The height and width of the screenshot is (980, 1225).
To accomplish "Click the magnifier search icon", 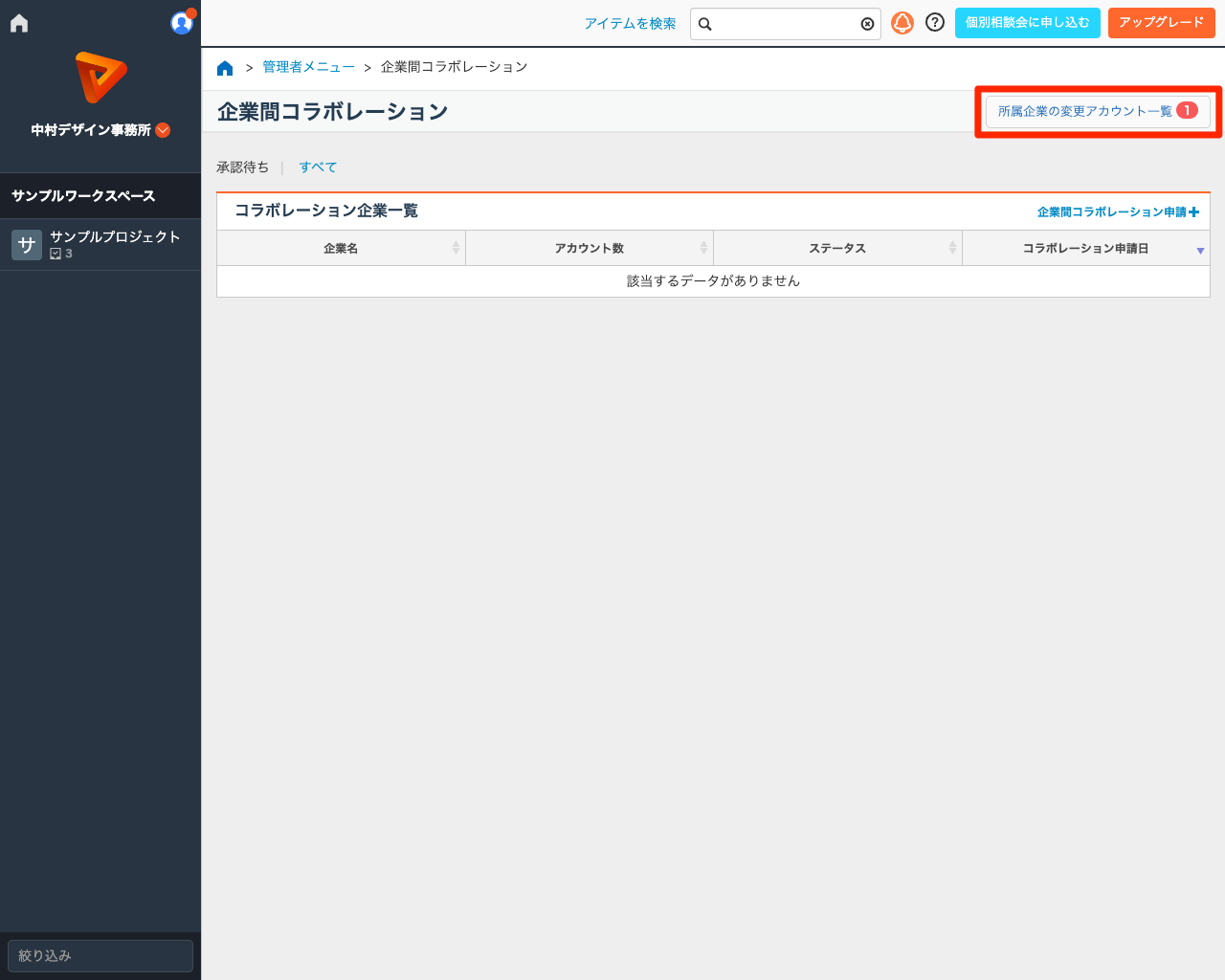I will coord(705,24).
